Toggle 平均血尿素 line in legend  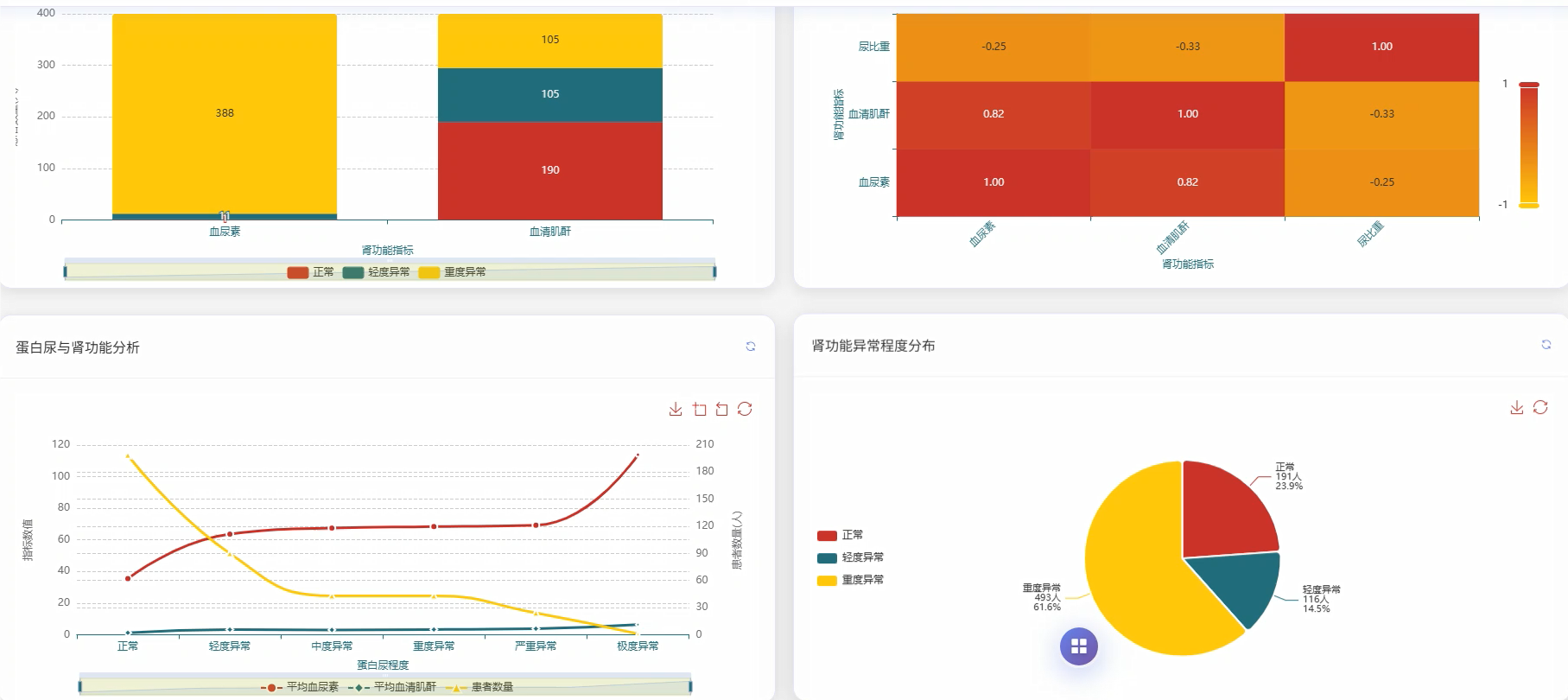[300, 687]
